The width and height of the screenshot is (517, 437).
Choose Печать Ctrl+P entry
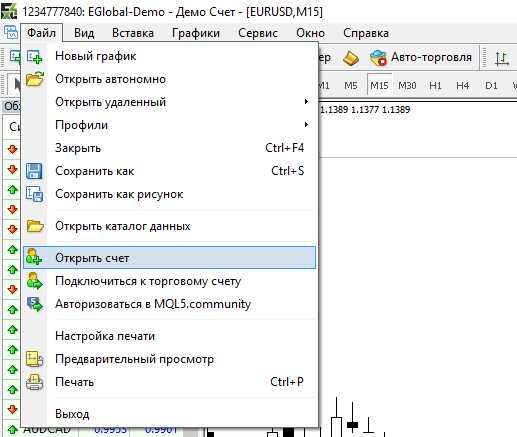click(x=169, y=382)
